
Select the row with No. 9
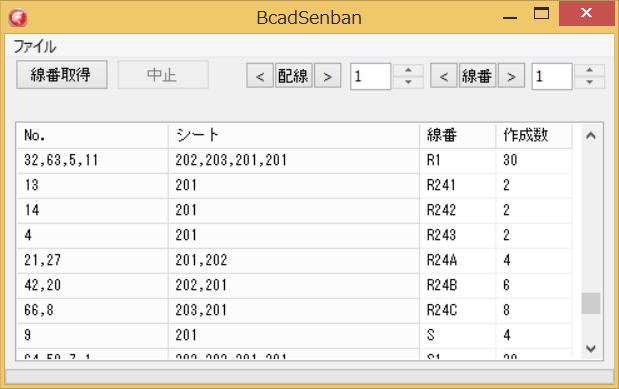click(x=294, y=336)
